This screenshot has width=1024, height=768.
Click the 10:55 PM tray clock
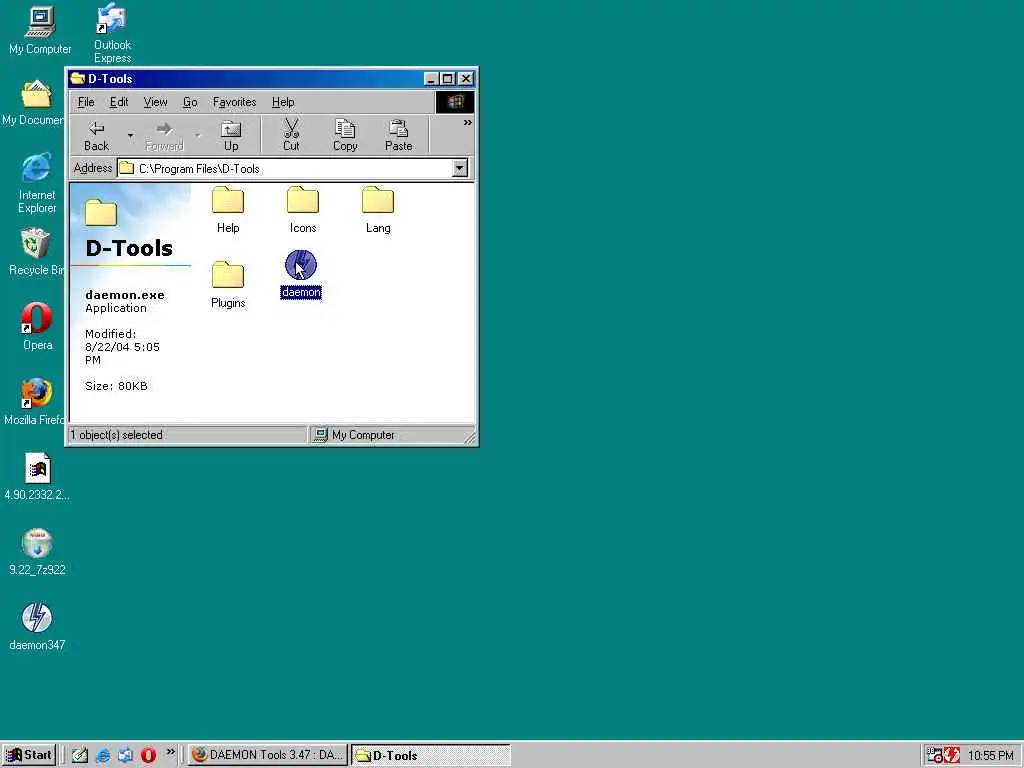[x=991, y=756]
